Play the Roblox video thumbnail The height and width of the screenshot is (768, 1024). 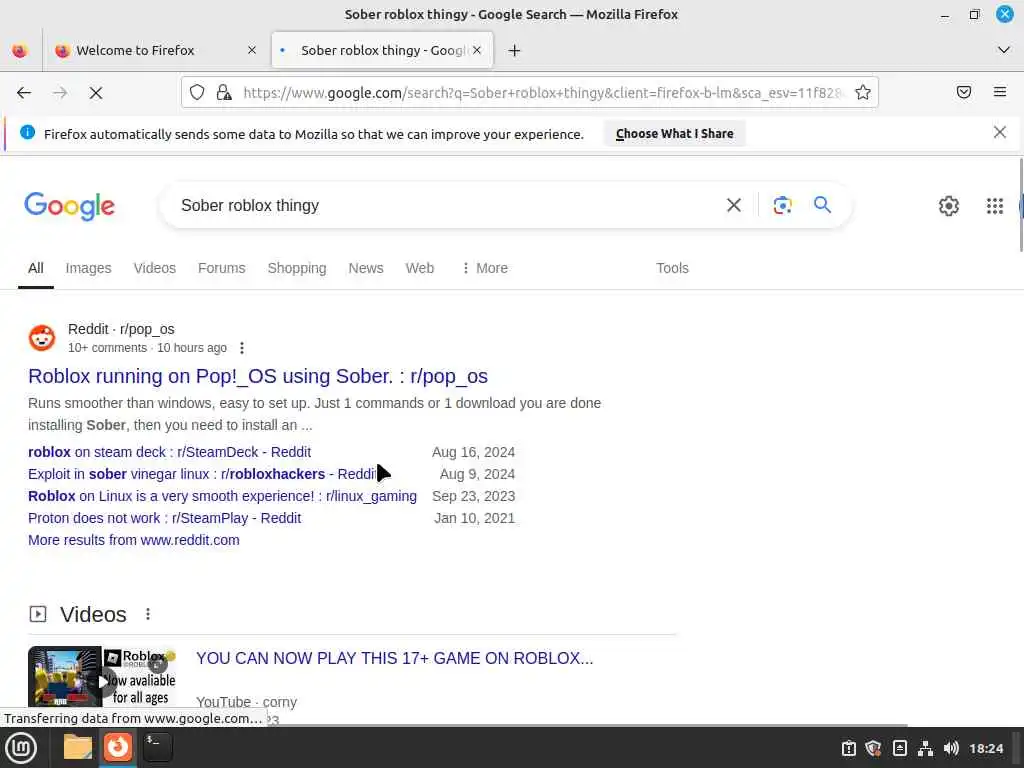click(x=103, y=677)
